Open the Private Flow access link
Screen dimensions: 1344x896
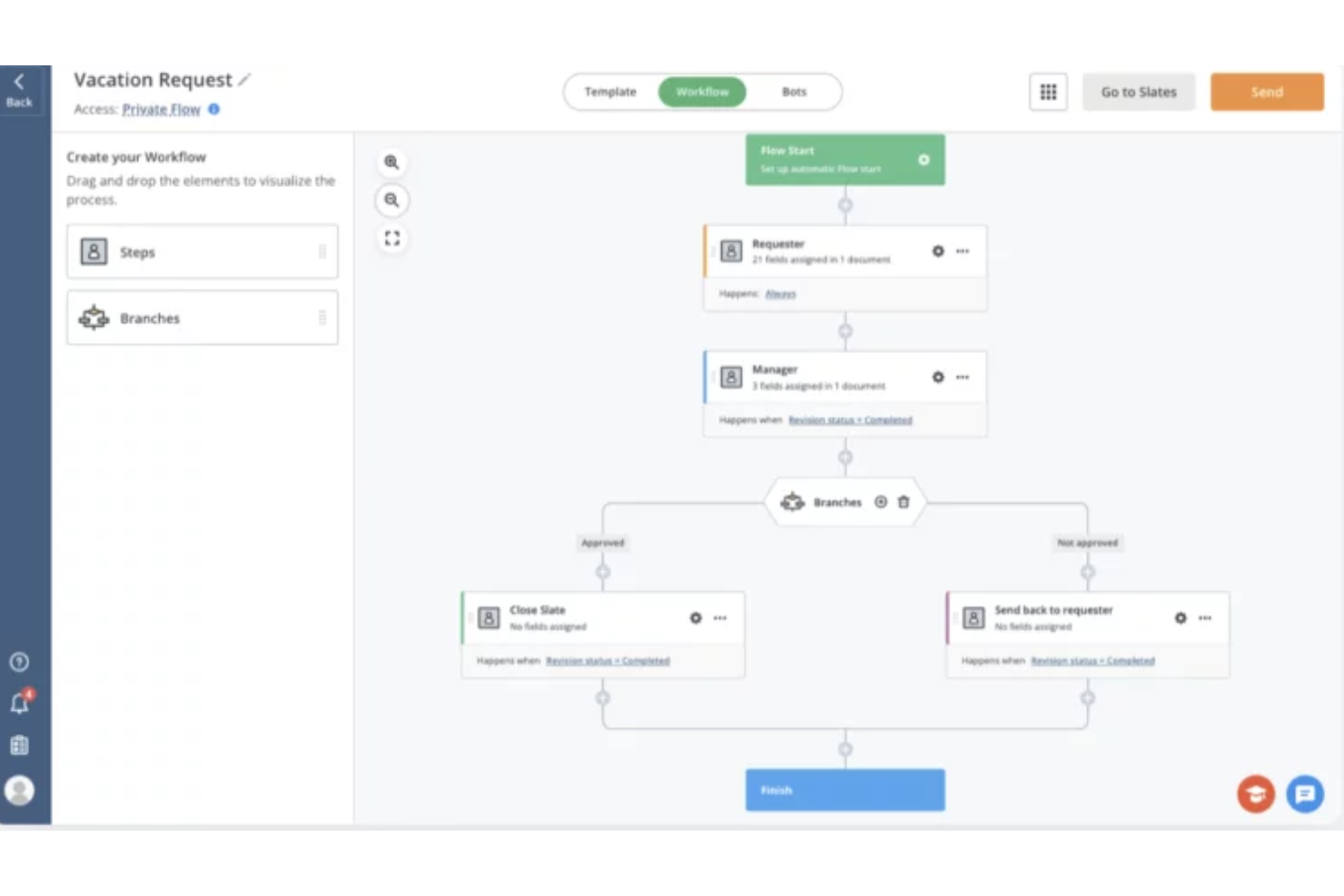coord(160,109)
